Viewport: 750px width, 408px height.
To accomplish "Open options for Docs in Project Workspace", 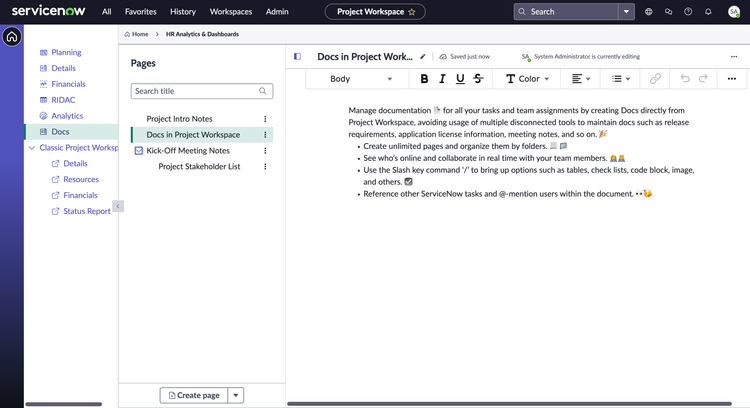I will pos(265,135).
